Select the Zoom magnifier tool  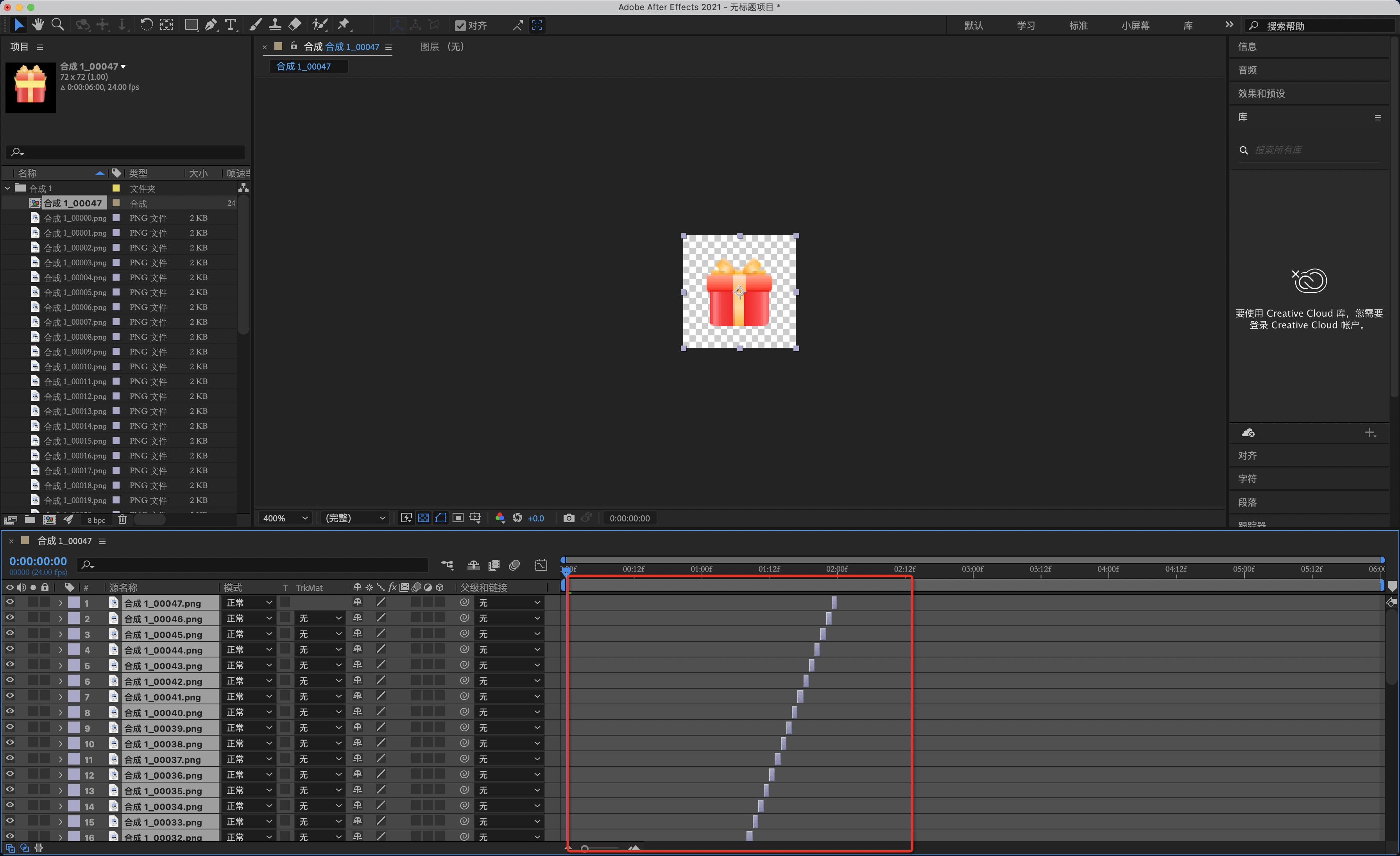(57, 25)
